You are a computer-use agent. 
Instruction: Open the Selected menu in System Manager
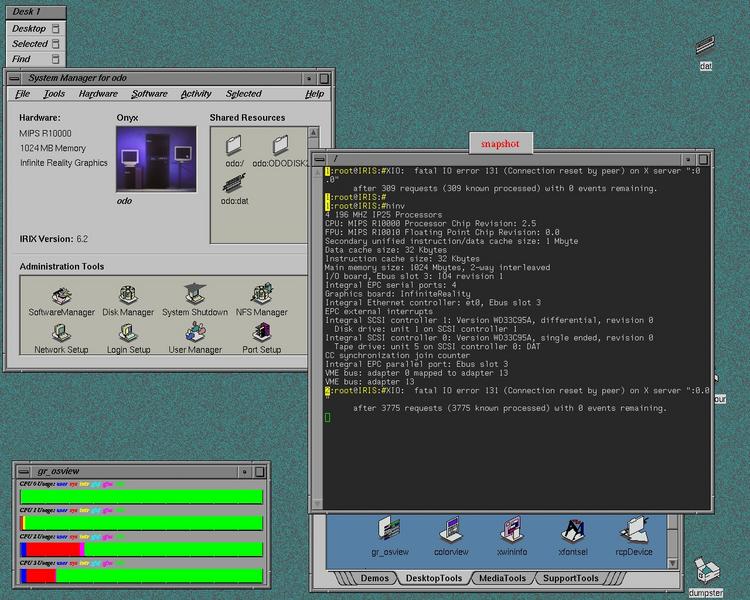pos(244,94)
